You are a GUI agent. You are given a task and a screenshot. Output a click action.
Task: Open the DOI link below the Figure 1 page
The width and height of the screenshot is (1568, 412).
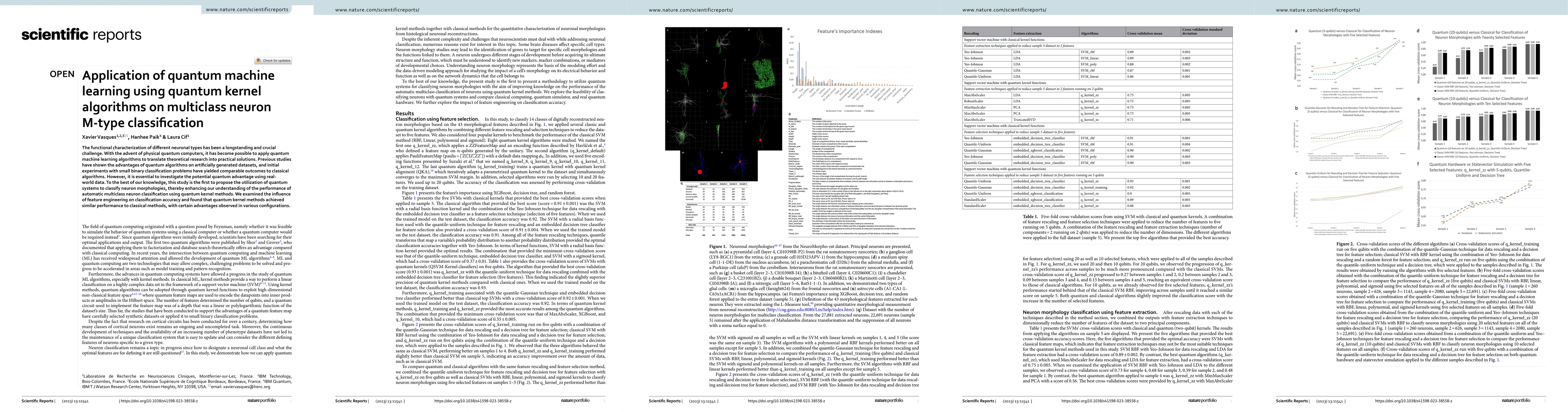(x=787, y=401)
